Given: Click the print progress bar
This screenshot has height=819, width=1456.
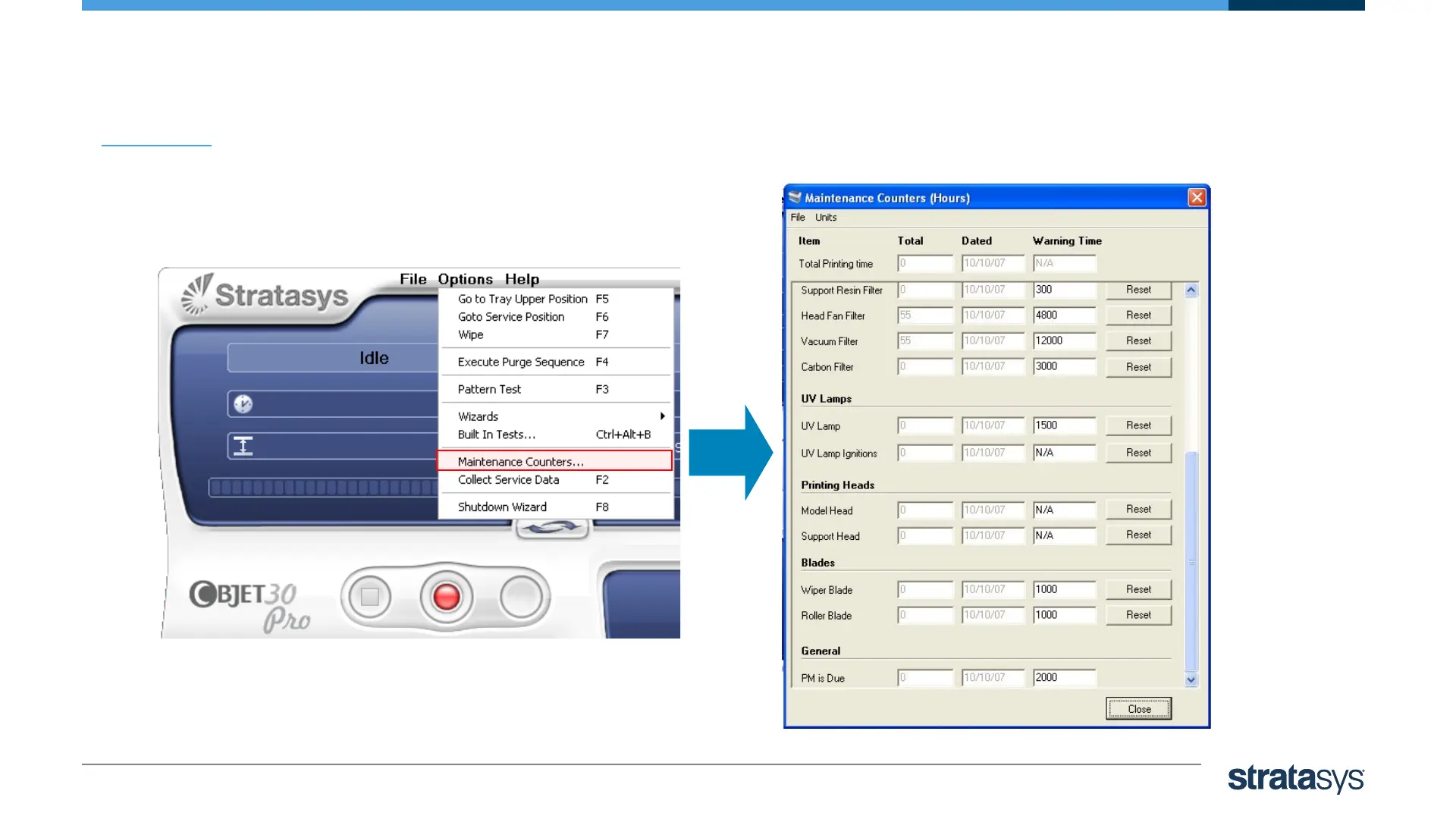Looking at the screenshot, I should 323,488.
